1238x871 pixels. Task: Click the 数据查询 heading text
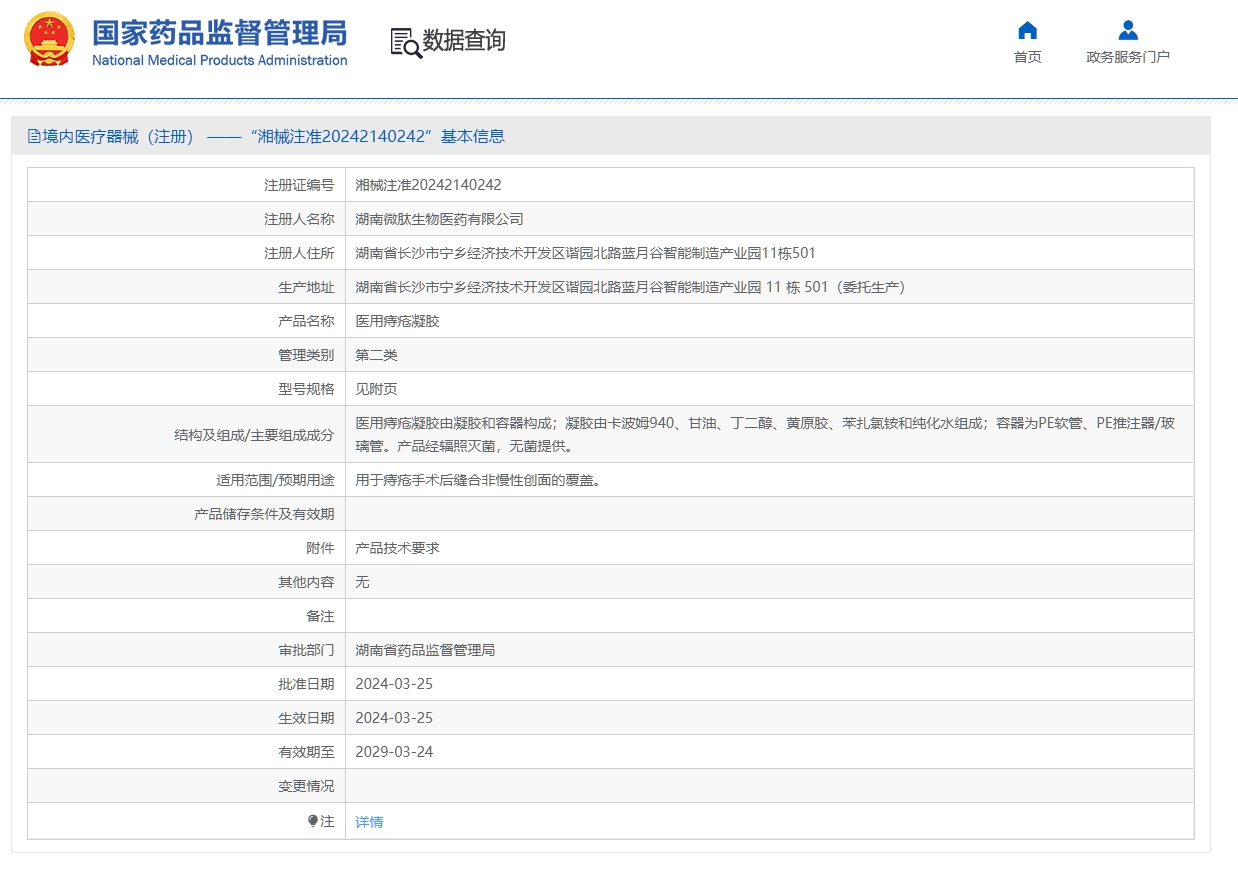464,41
